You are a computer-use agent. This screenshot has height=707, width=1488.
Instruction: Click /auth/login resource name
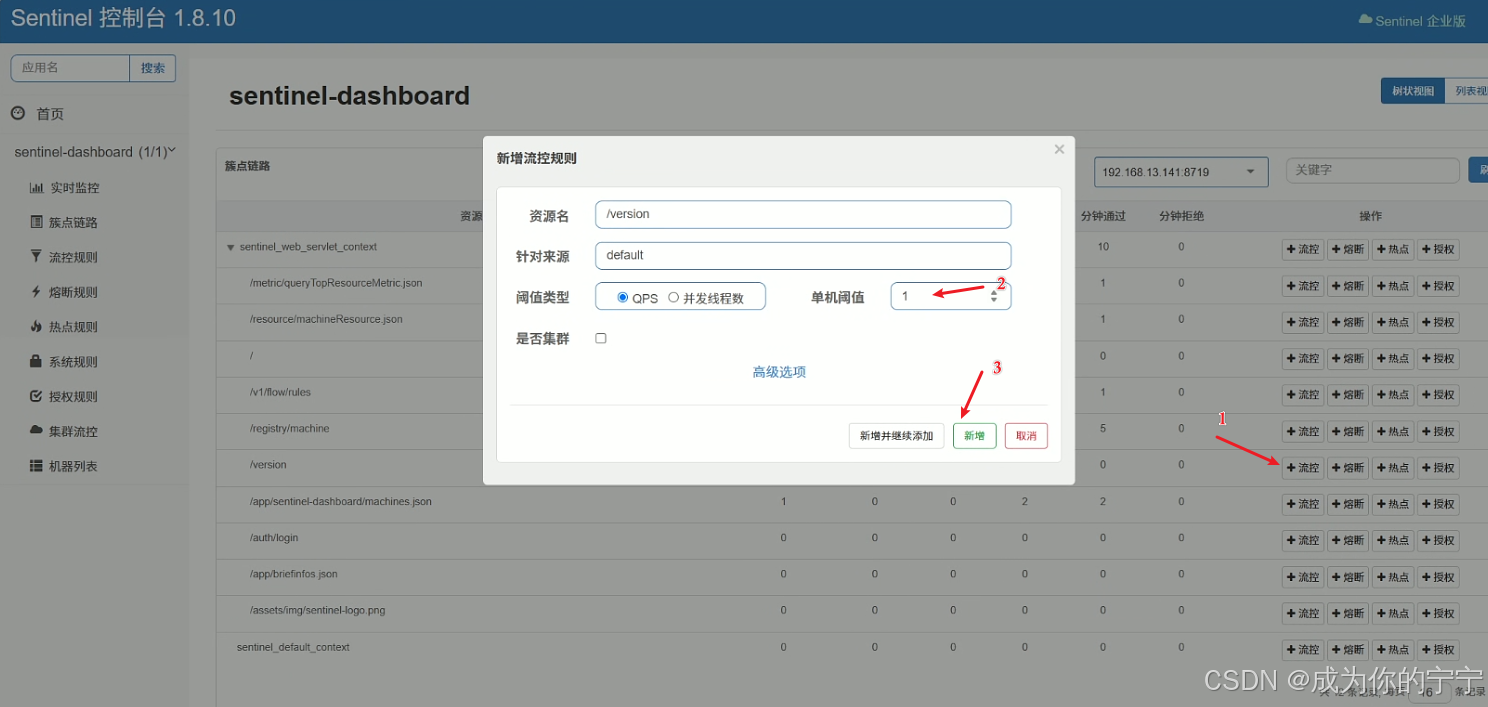(274, 538)
